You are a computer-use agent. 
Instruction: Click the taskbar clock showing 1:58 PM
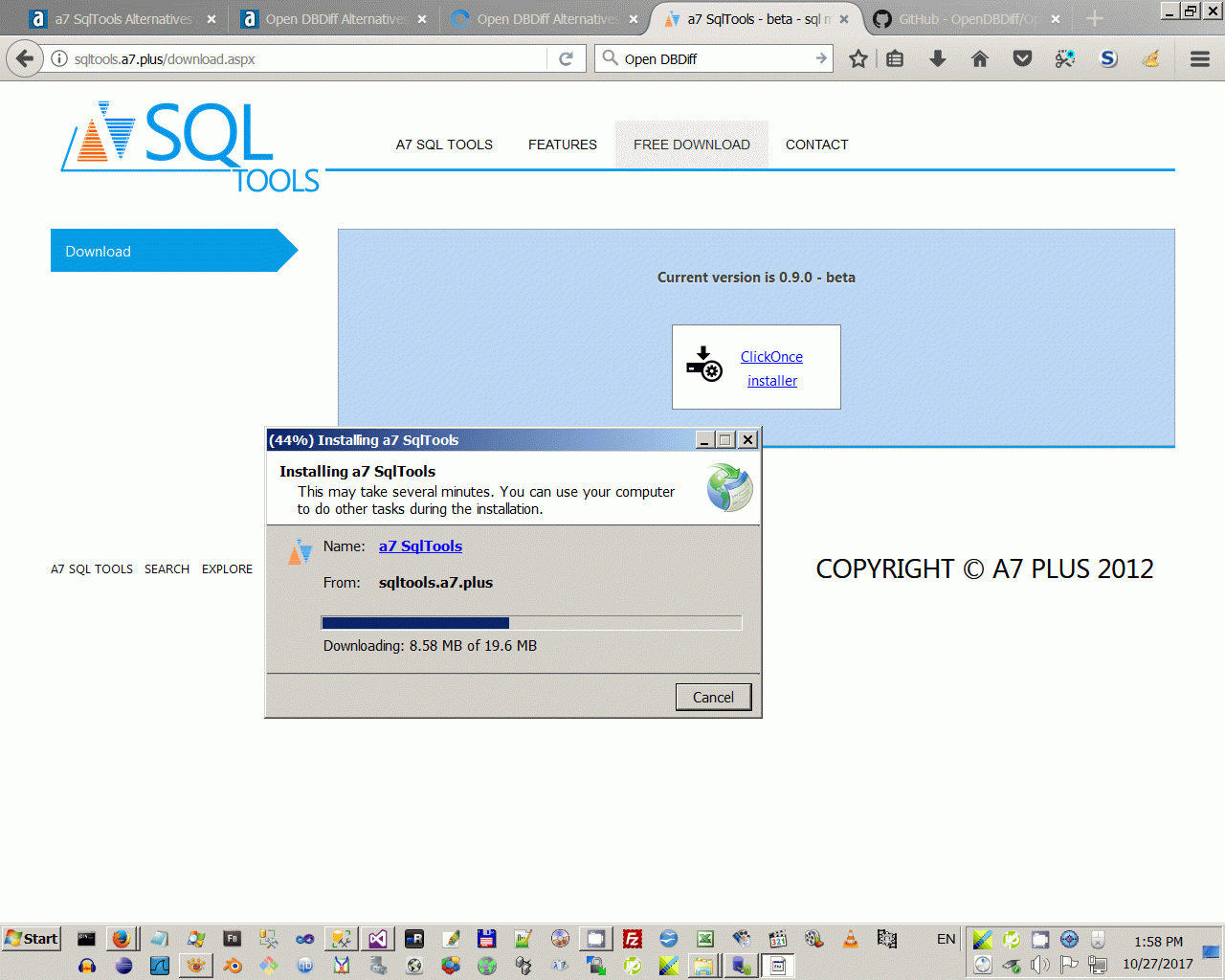1158,942
